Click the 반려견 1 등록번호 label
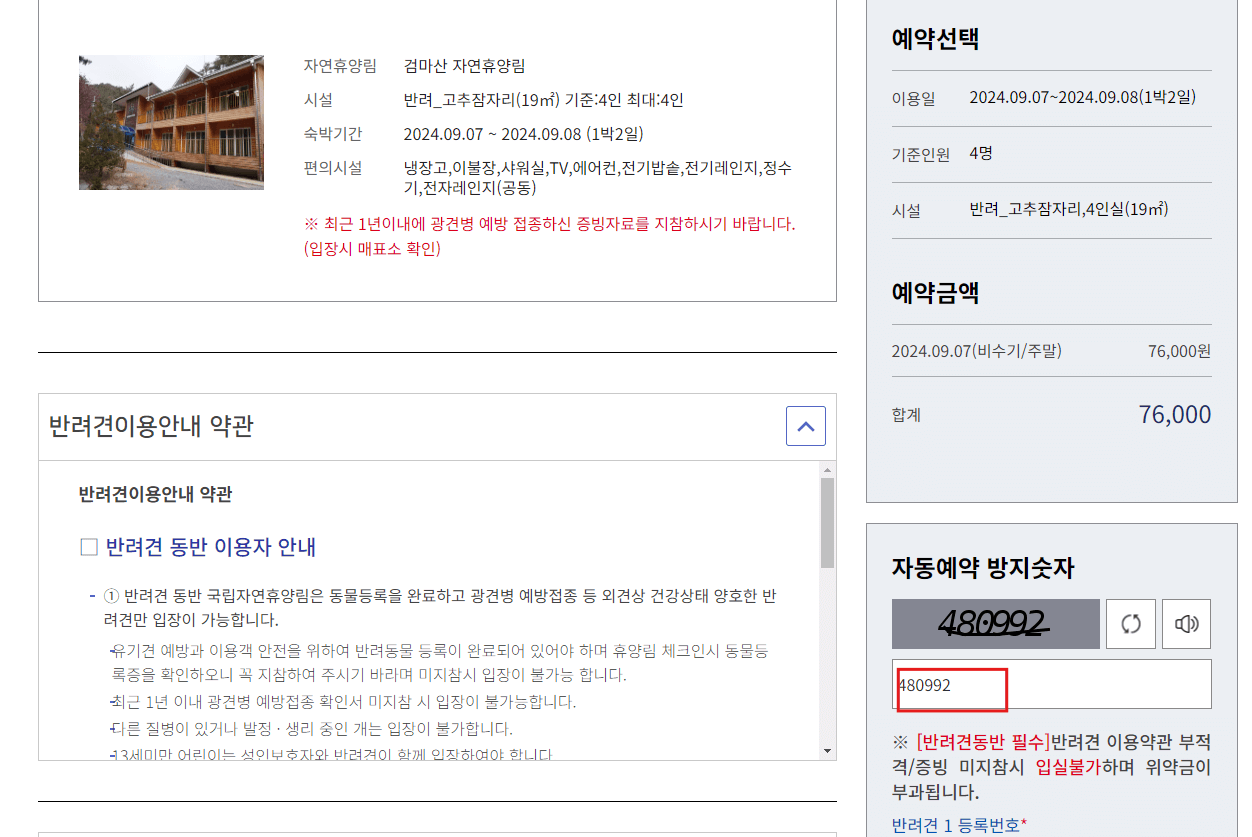The height and width of the screenshot is (837, 1252). click(959, 825)
